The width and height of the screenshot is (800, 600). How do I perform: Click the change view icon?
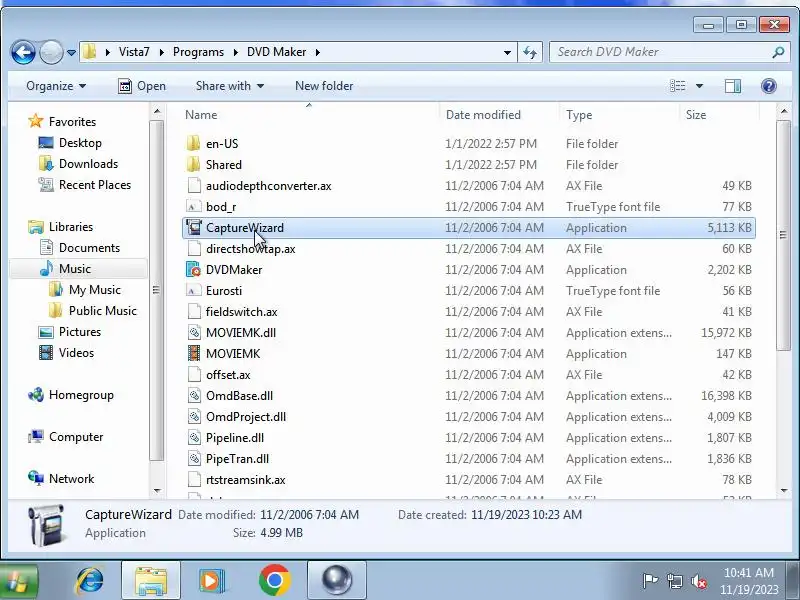tap(678, 86)
